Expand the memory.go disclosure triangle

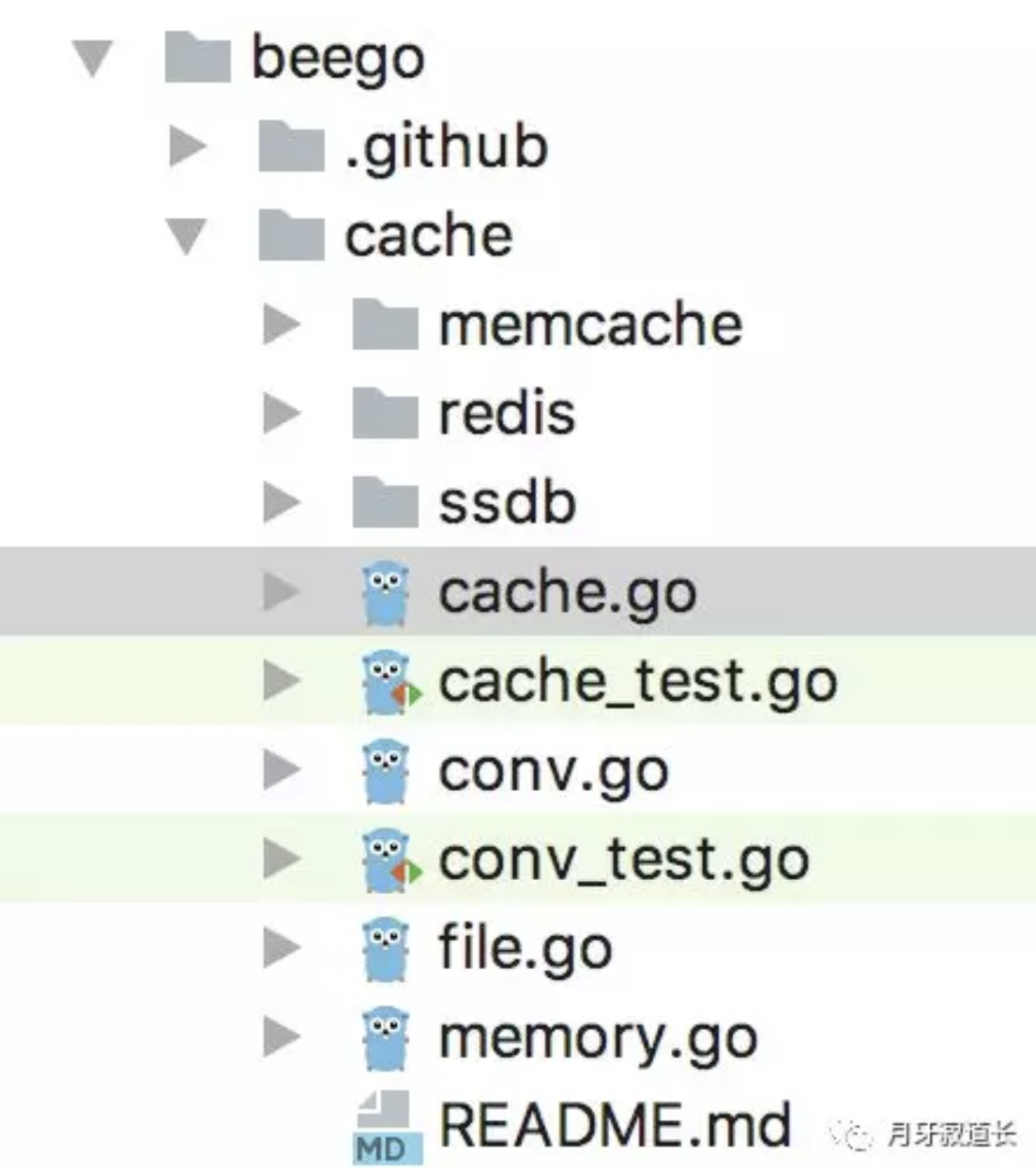282,1038
